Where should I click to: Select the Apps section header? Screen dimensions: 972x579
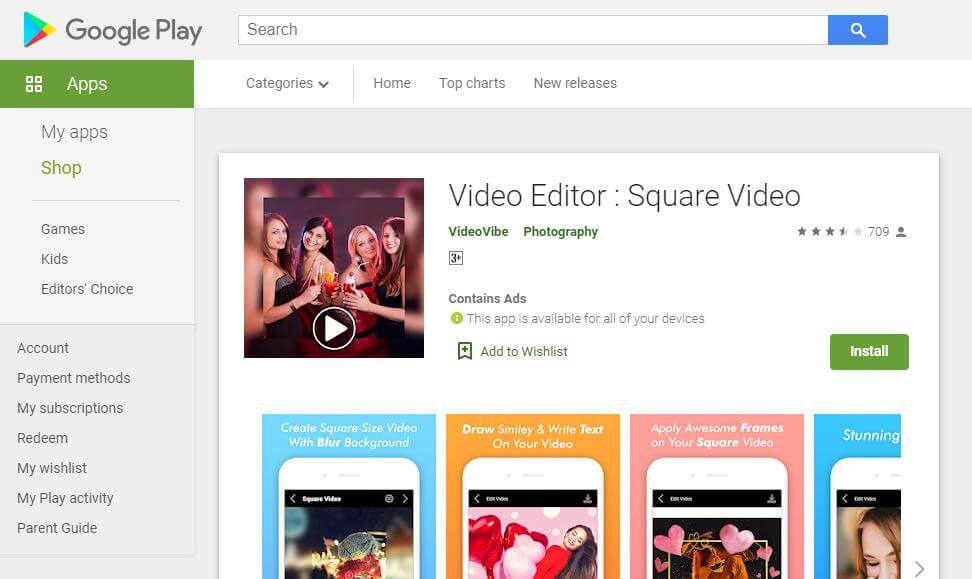pyautogui.click(x=97, y=84)
